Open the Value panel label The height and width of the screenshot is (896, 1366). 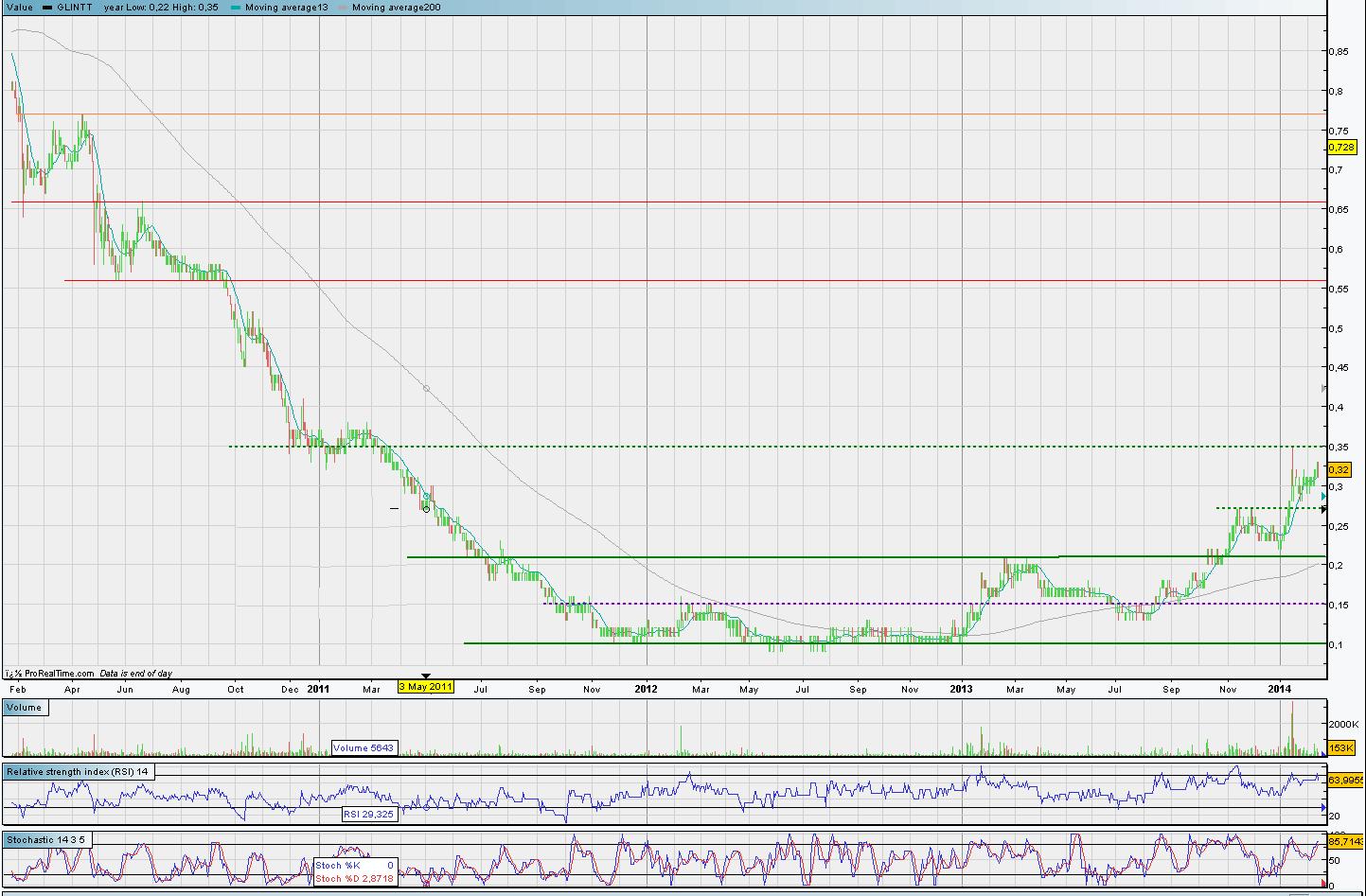(x=19, y=8)
